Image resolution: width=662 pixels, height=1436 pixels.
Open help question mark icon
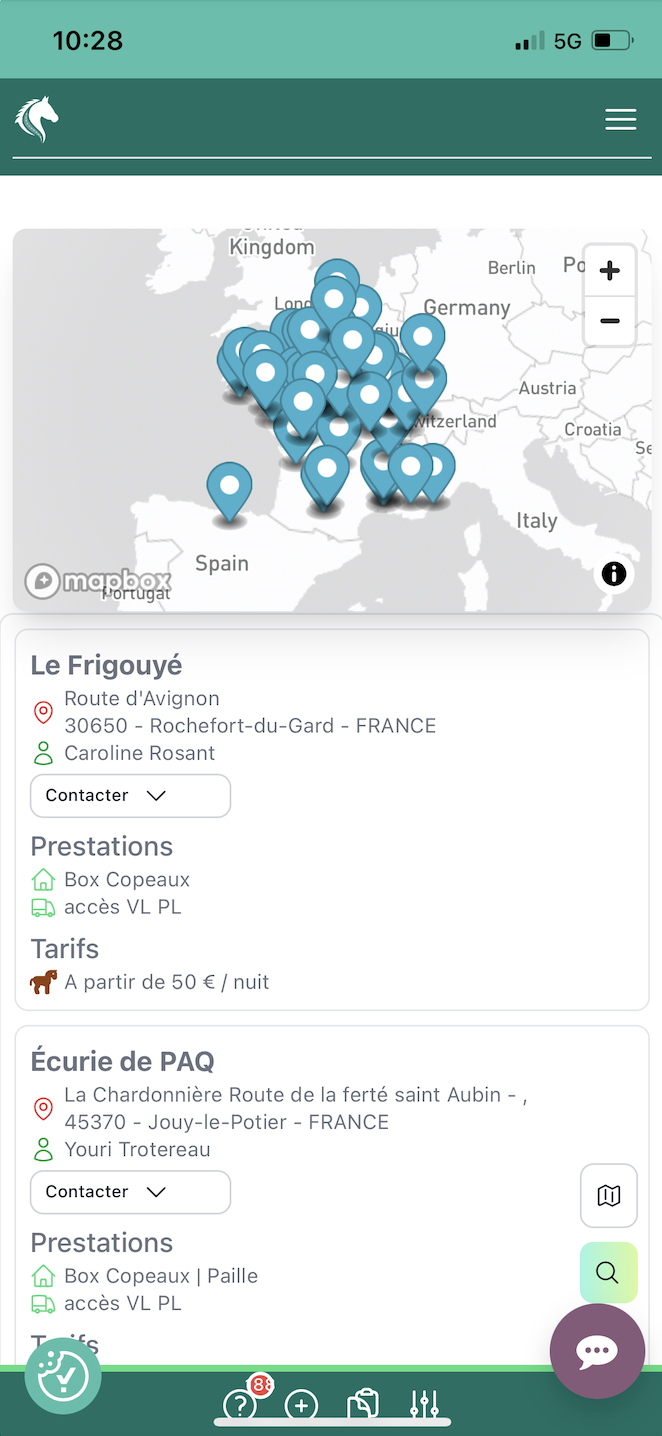tap(240, 1405)
